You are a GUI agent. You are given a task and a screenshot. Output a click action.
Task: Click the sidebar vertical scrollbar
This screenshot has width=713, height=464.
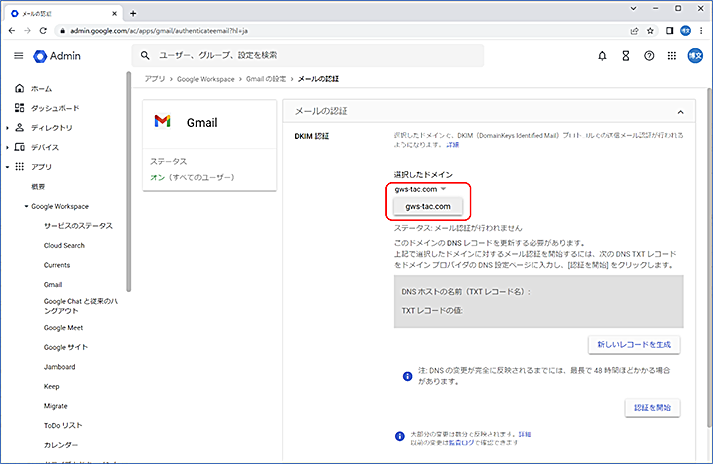pos(129,181)
